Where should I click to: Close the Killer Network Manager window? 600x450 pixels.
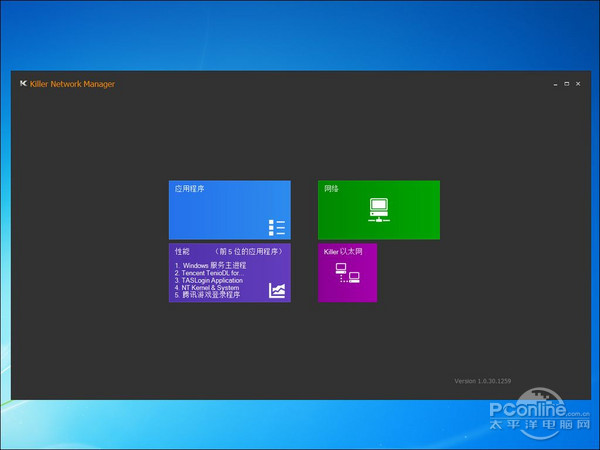579,84
